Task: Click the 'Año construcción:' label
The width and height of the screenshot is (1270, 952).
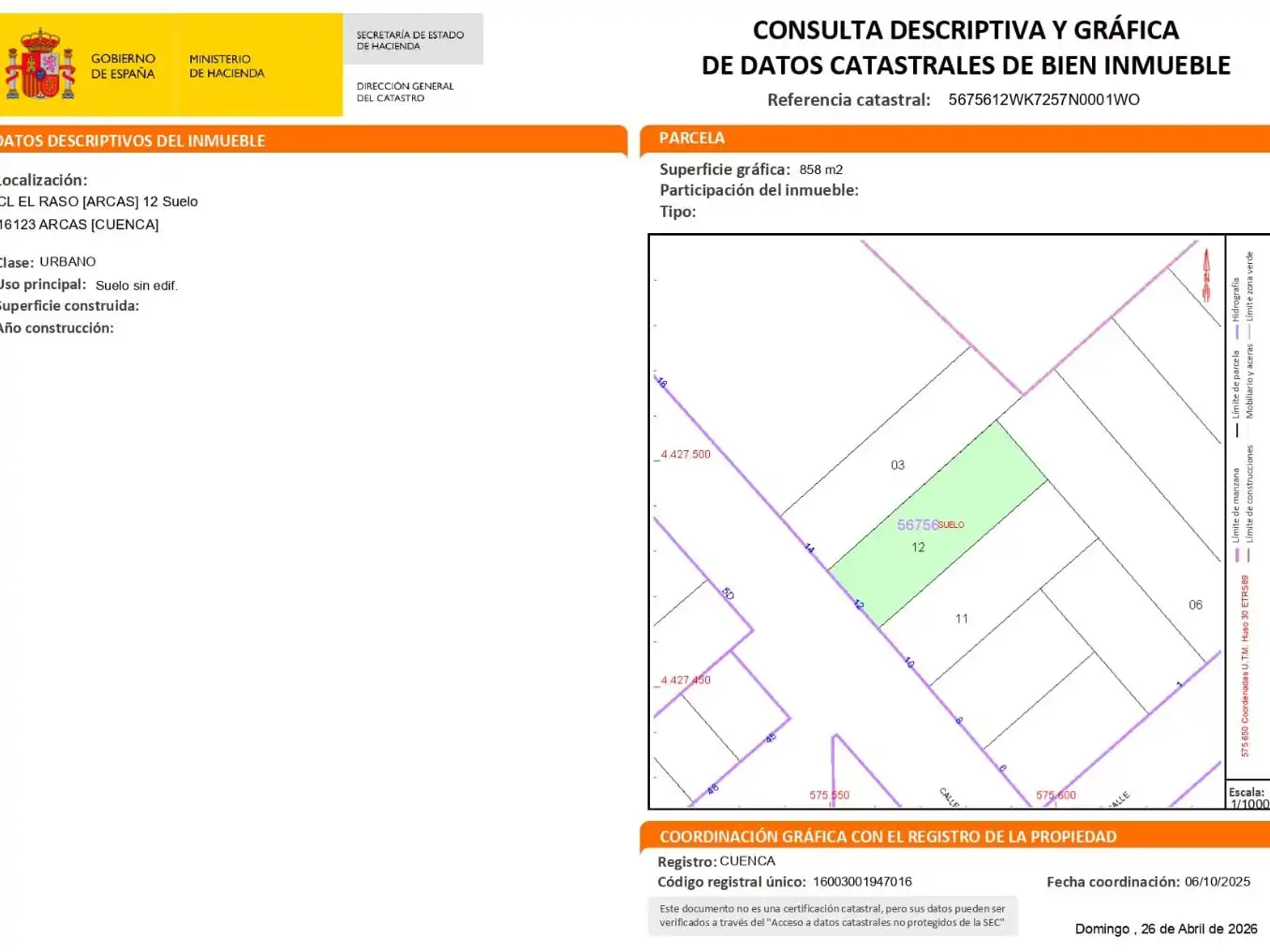Action: click(x=56, y=328)
